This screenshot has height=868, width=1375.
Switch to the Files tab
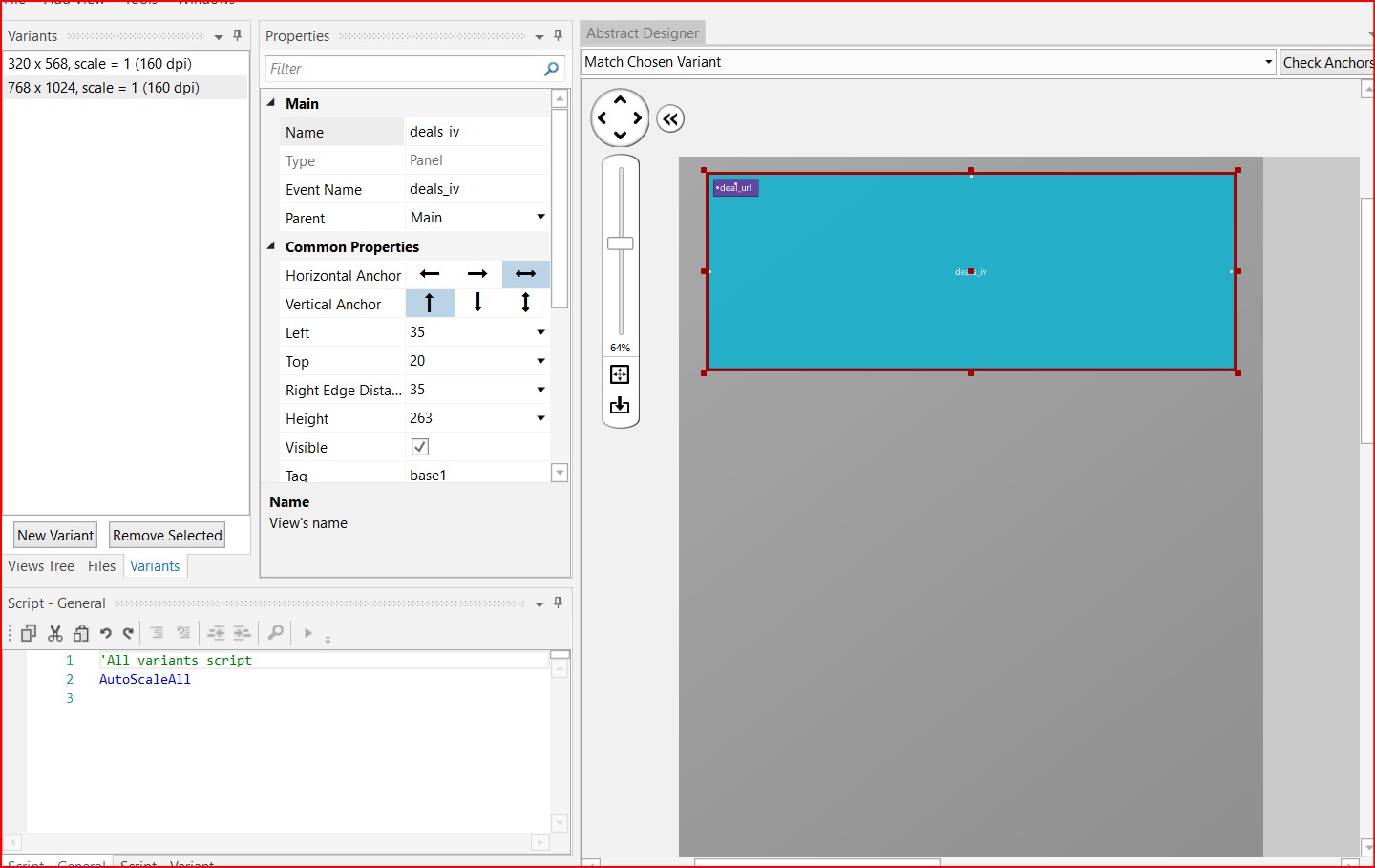(x=101, y=566)
